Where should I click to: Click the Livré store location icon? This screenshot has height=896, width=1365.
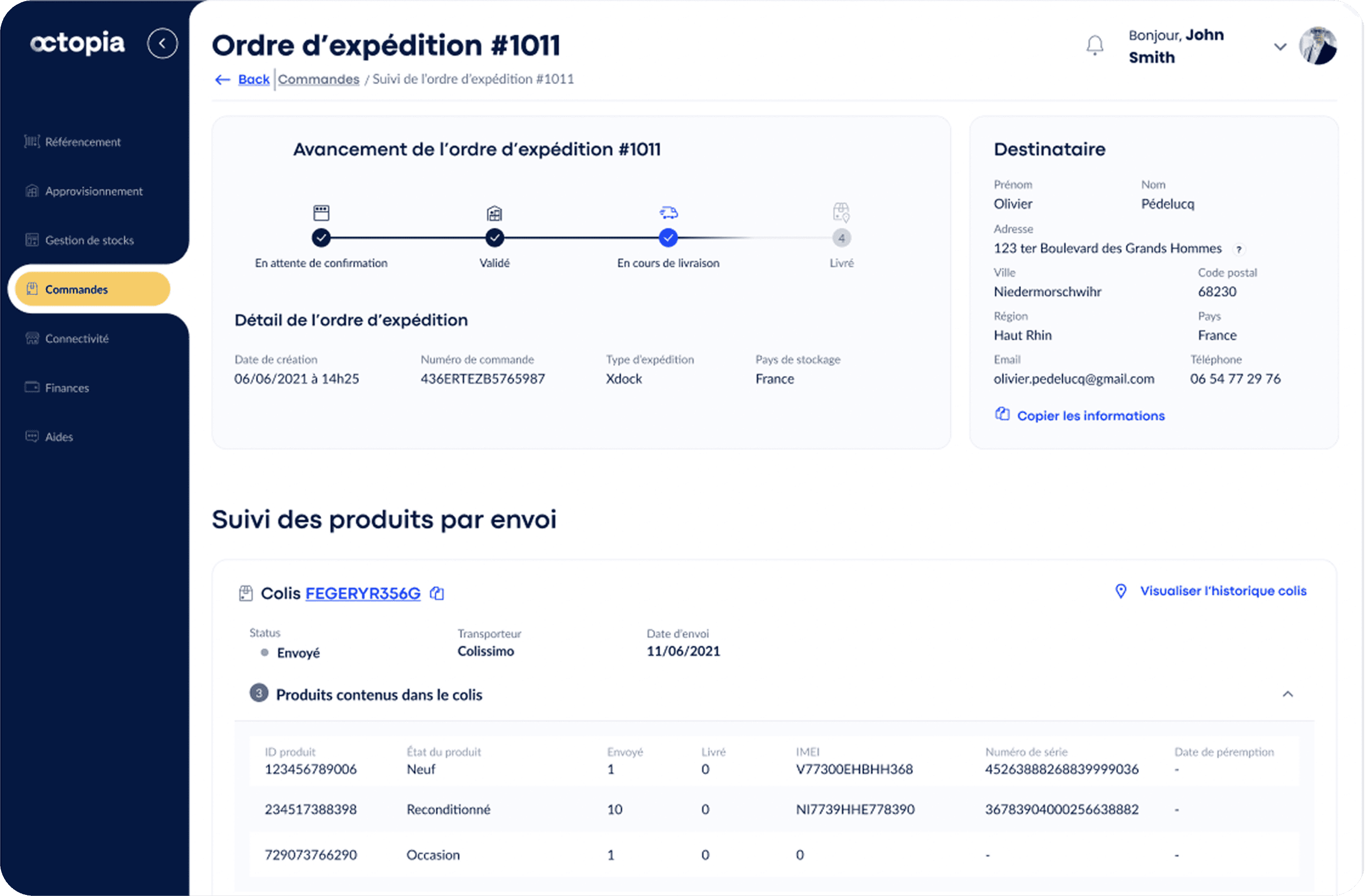tap(841, 212)
